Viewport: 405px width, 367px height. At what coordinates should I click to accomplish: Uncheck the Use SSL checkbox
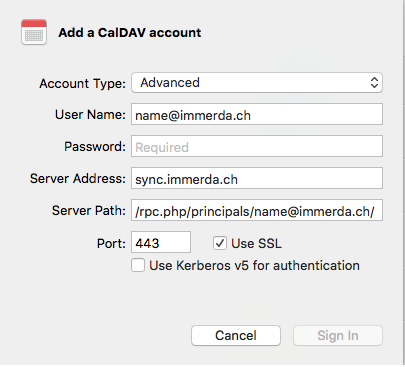pos(220,243)
